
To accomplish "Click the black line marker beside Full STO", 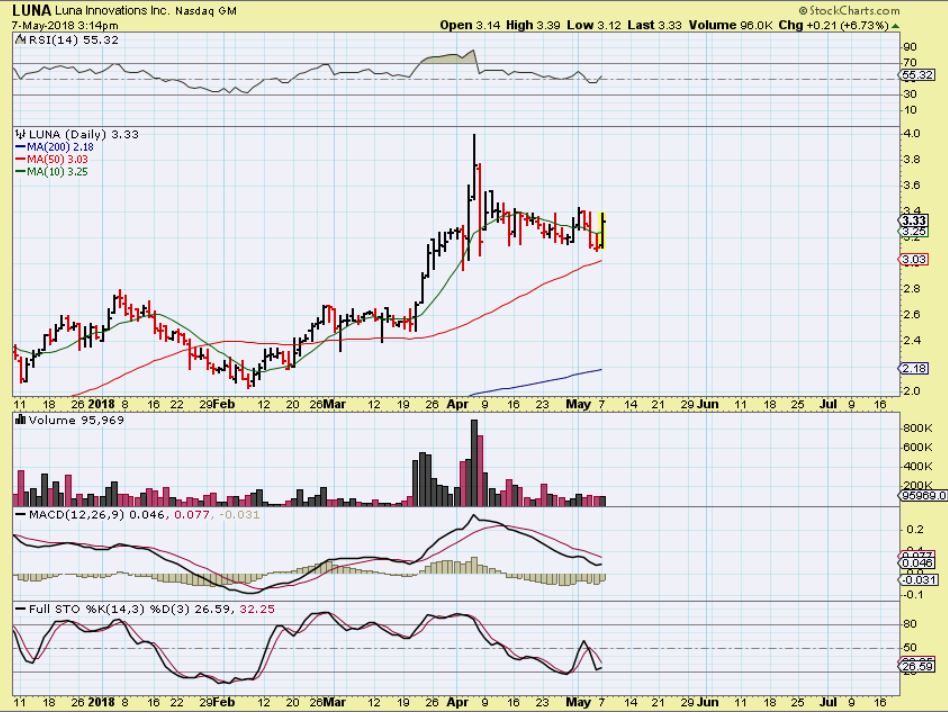I will pos(19,609).
